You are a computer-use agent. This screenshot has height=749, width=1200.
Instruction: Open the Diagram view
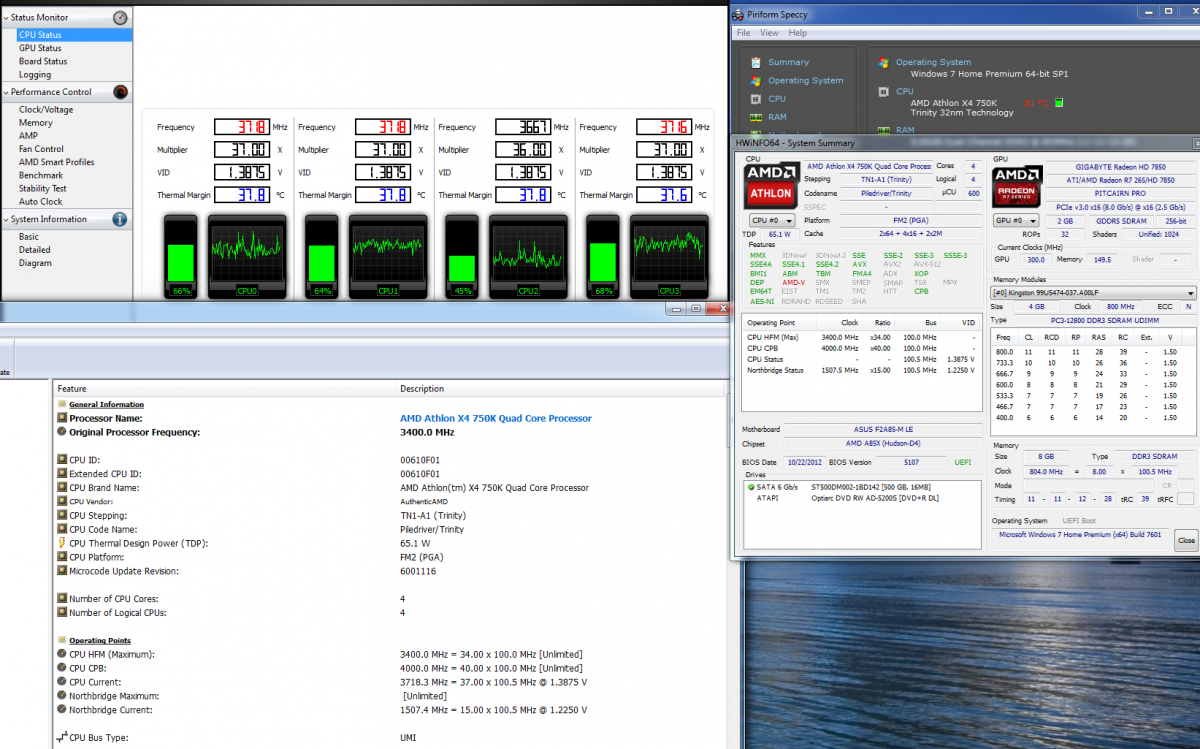[x=35, y=263]
